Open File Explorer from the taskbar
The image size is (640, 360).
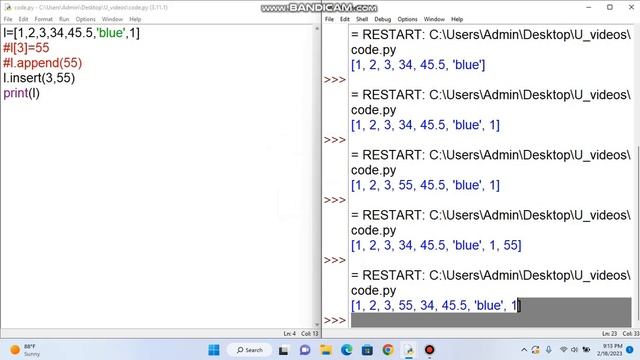pos(326,350)
